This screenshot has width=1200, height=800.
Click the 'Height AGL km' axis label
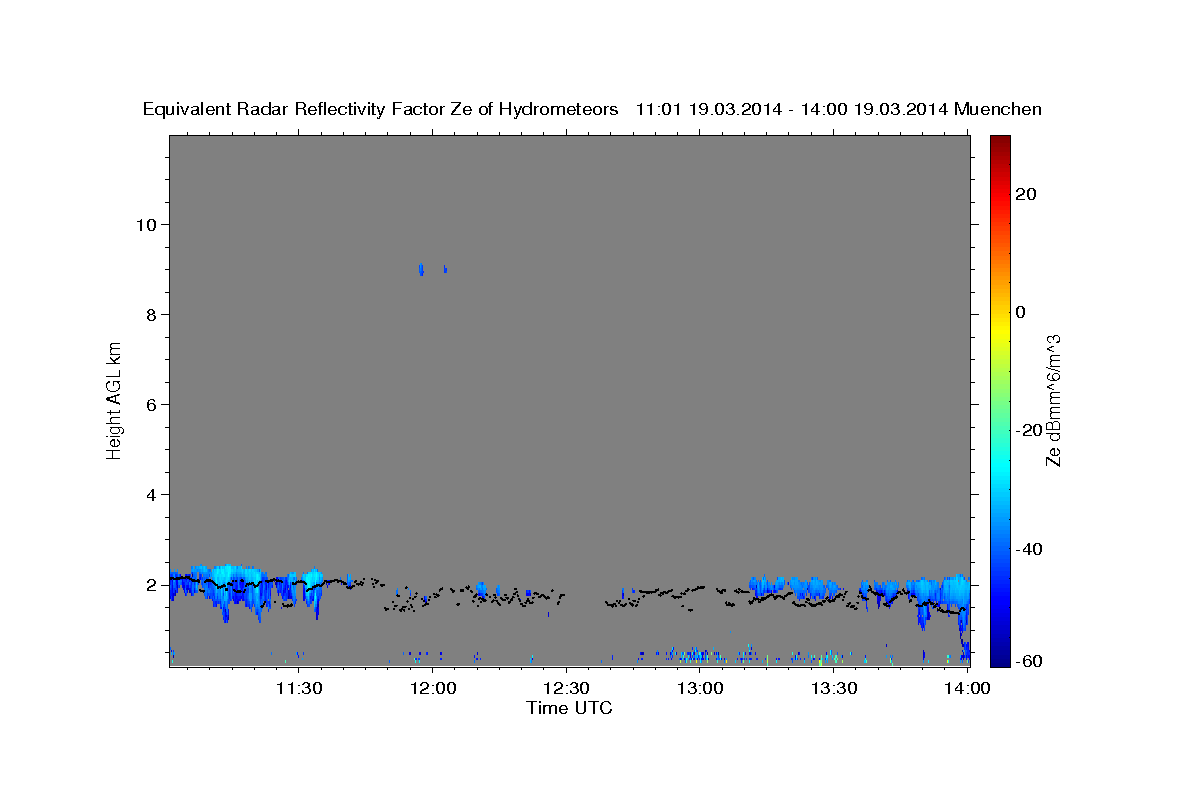pos(114,399)
